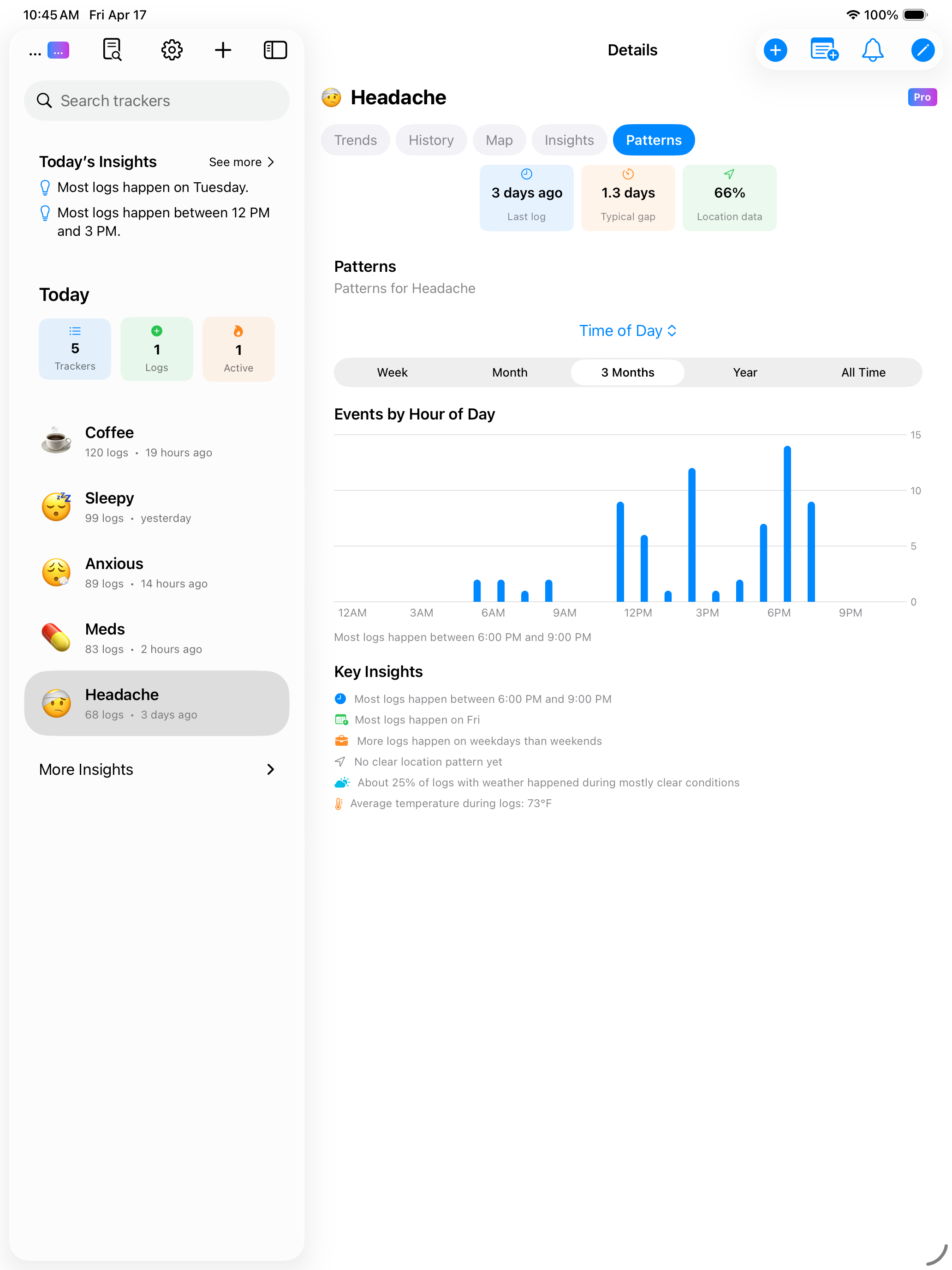Screen dimensions: 952x1270
Task: Open the 5 Trackers card
Action: pyautogui.click(x=75, y=348)
